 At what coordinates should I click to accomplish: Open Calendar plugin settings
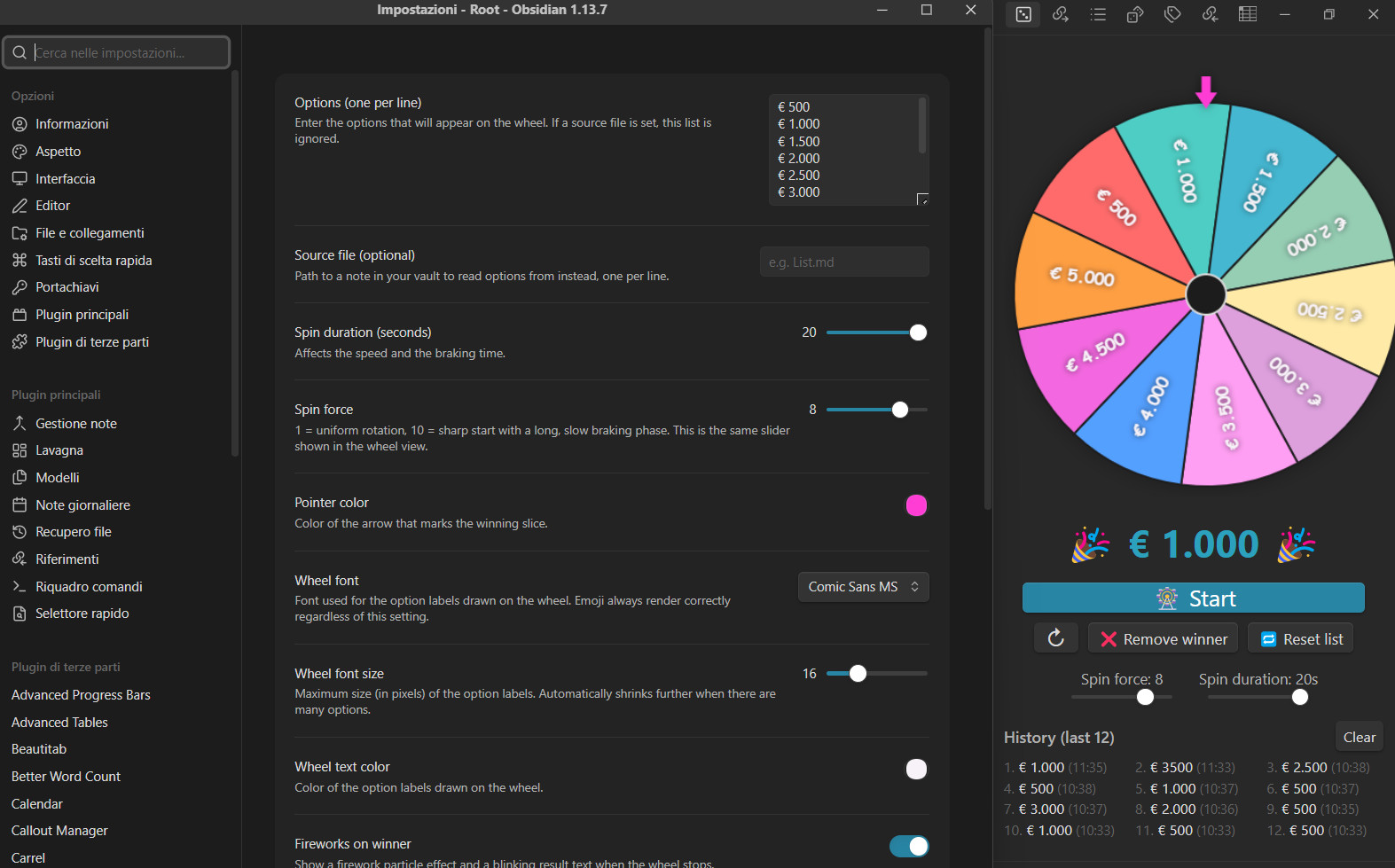tap(37, 804)
